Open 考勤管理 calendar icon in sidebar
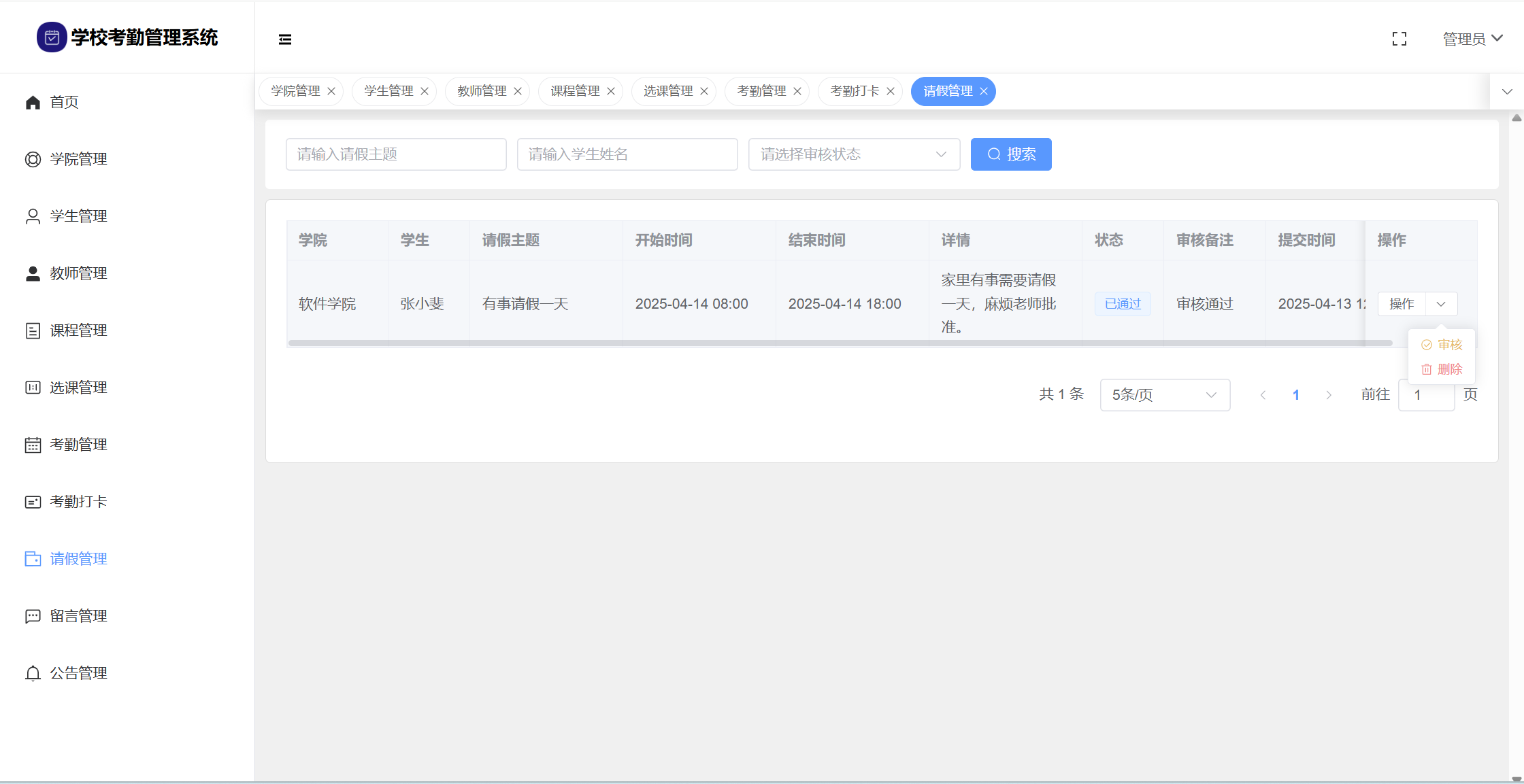 click(33, 445)
